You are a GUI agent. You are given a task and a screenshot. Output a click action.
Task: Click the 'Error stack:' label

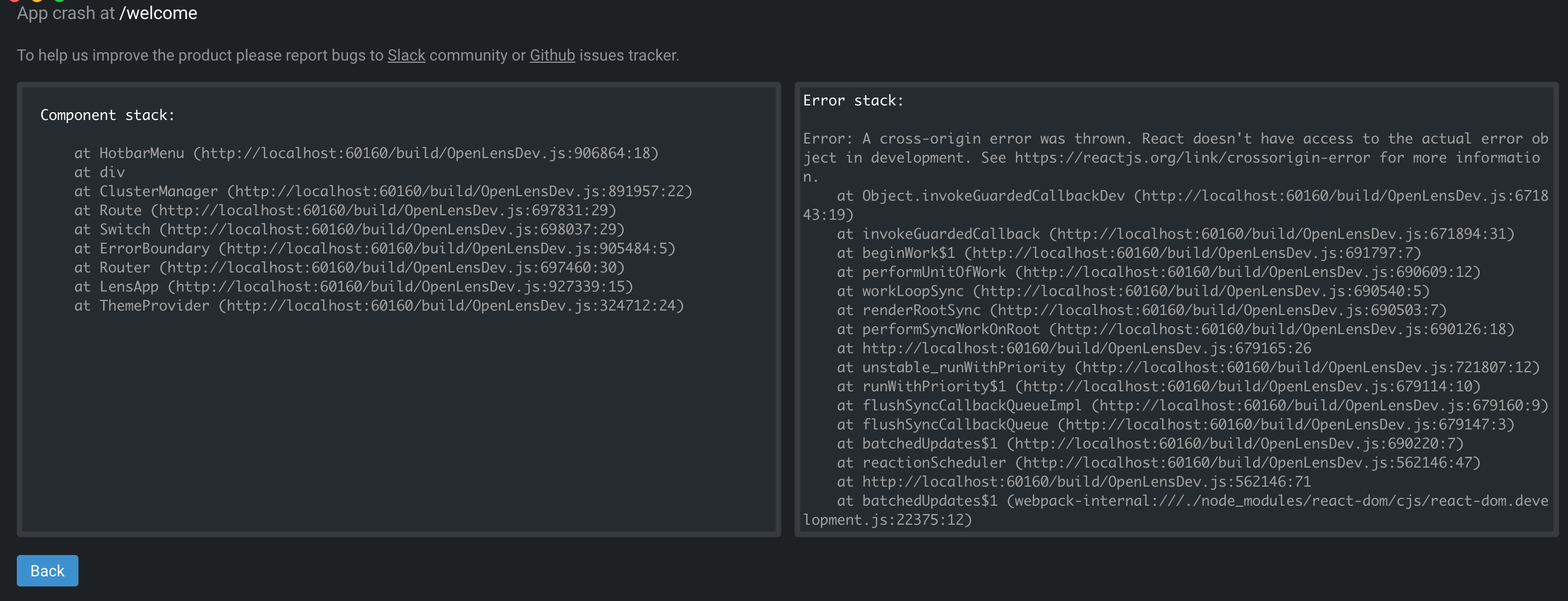[x=853, y=100]
